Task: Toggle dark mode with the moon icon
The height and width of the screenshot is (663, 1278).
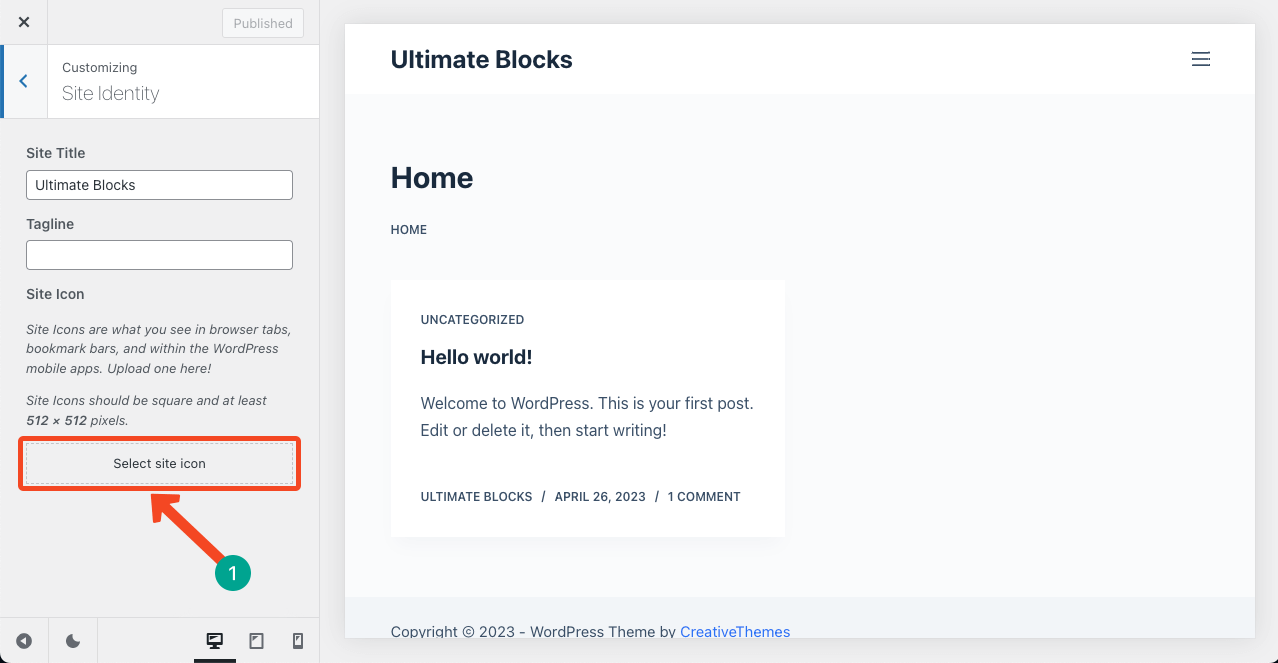Action: coord(73,641)
